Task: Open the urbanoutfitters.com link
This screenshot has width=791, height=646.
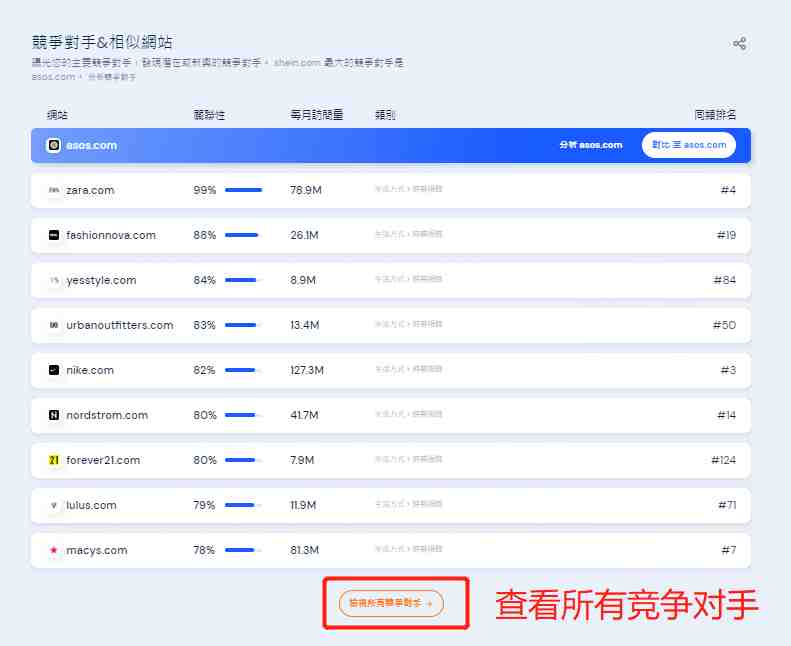Action: [120, 325]
